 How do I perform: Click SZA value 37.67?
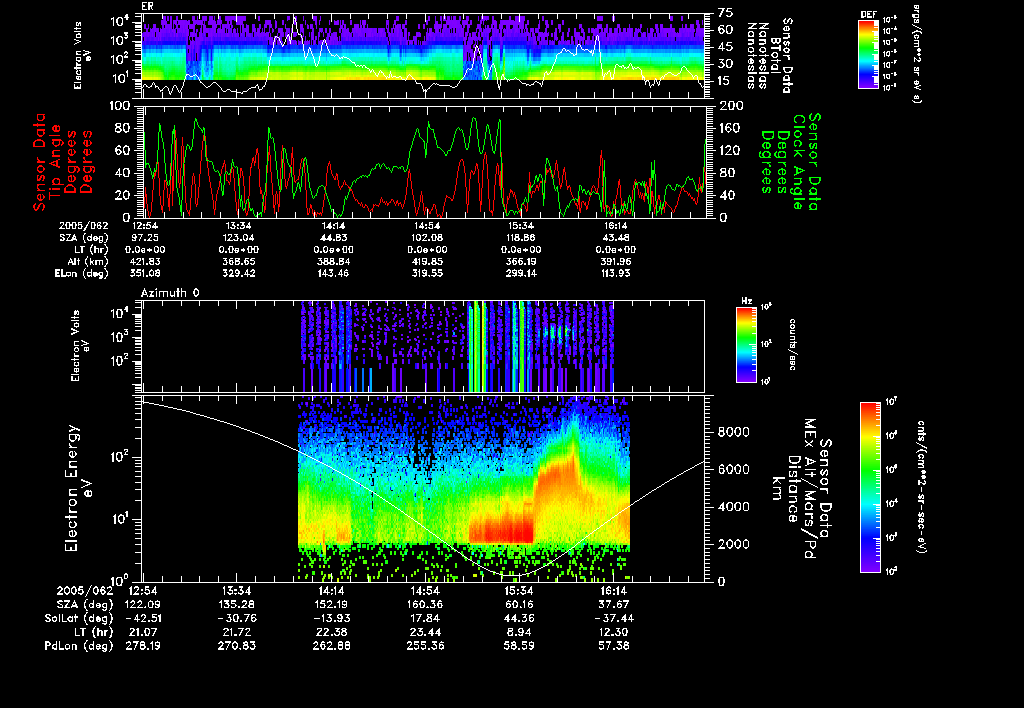pos(613,604)
